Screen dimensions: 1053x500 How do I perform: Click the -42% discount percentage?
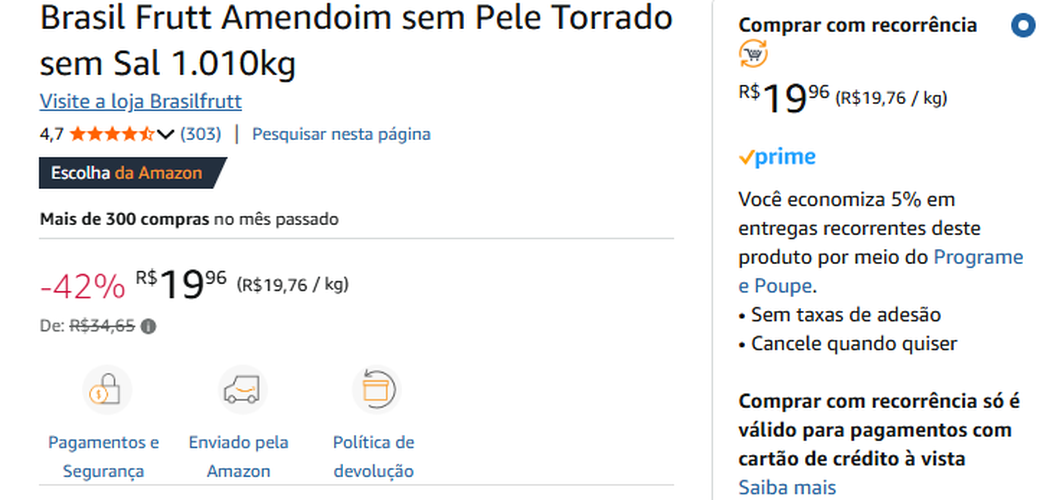[x=82, y=287]
